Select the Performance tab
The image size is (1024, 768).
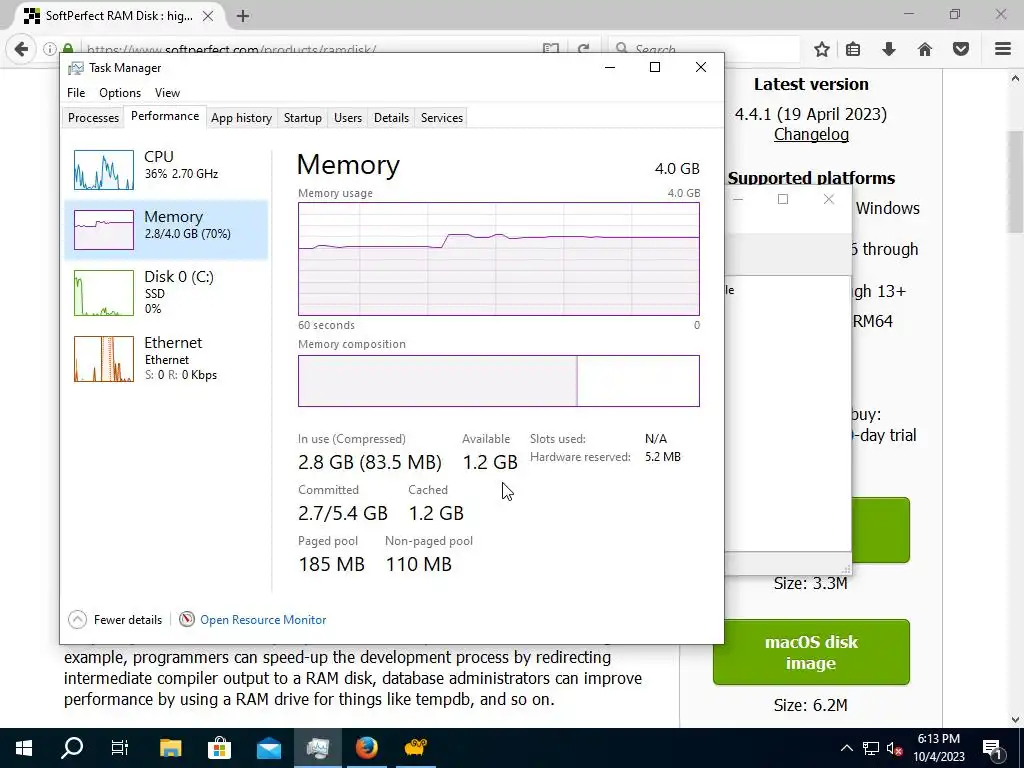[165, 116]
